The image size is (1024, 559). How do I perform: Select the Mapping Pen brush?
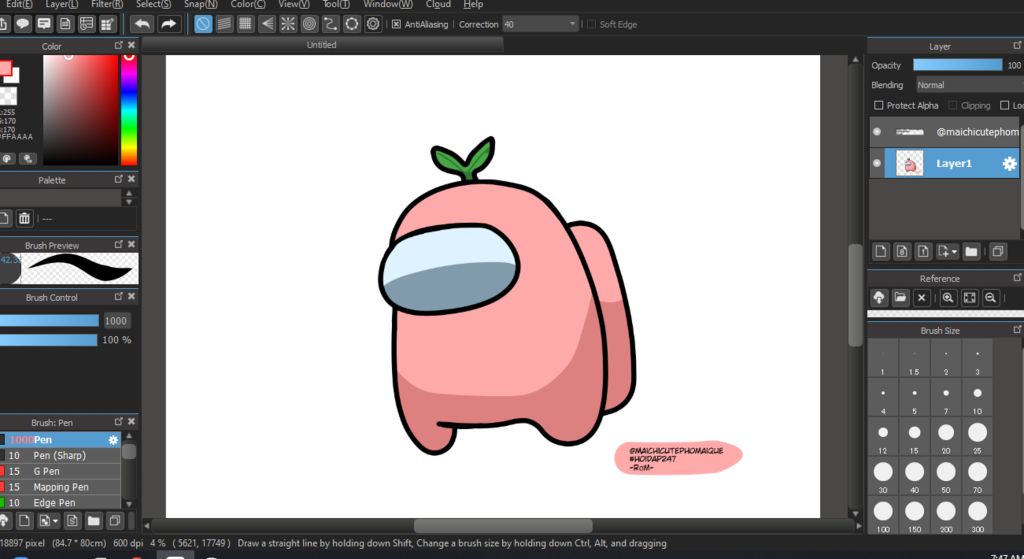click(60, 487)
